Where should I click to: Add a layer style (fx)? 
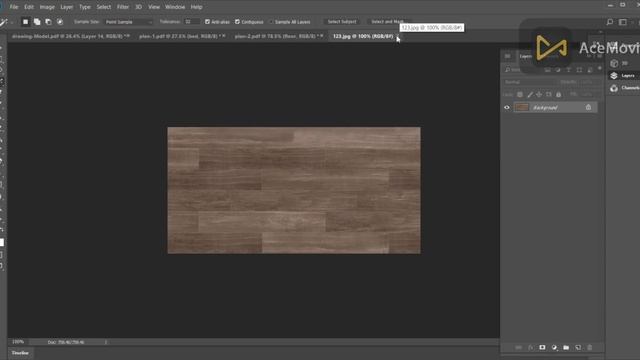[x=531, y=348]
